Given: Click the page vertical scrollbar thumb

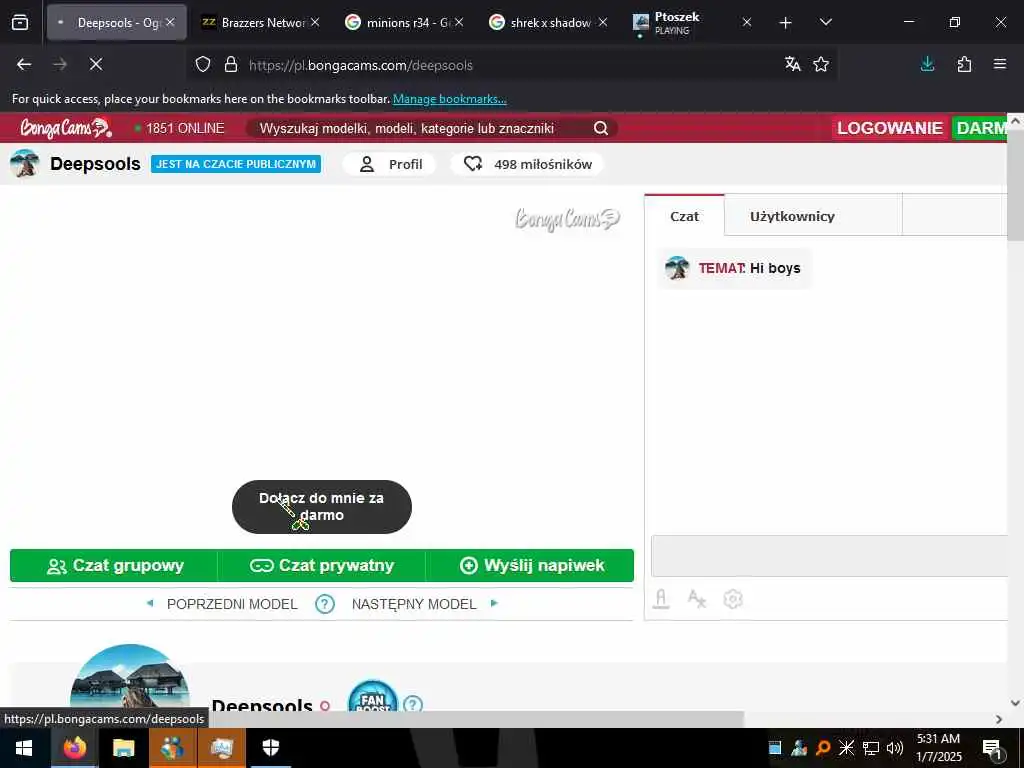Looking at the screenshot, I should pos(1016,186).
